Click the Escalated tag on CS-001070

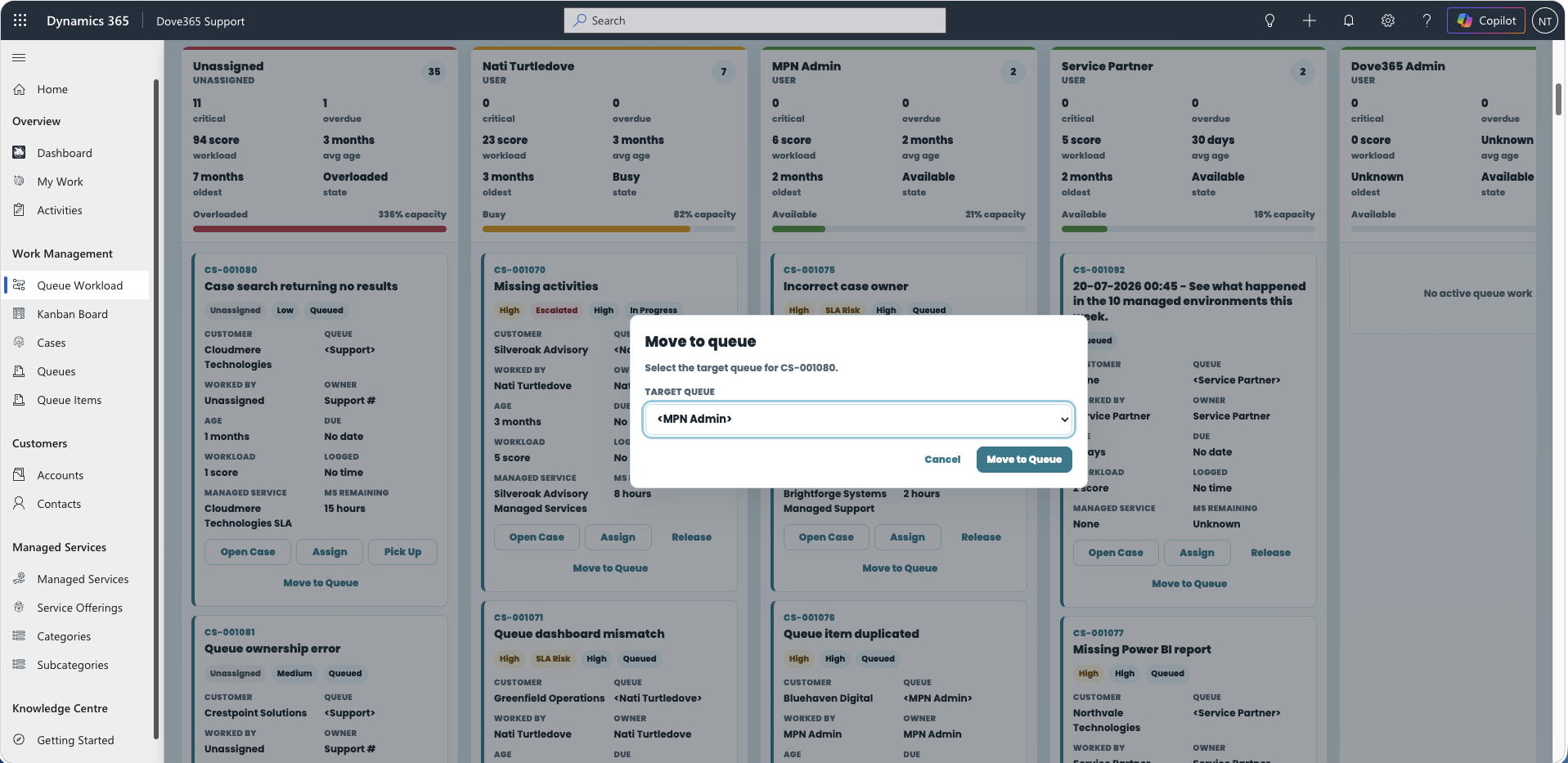[556, 311]
